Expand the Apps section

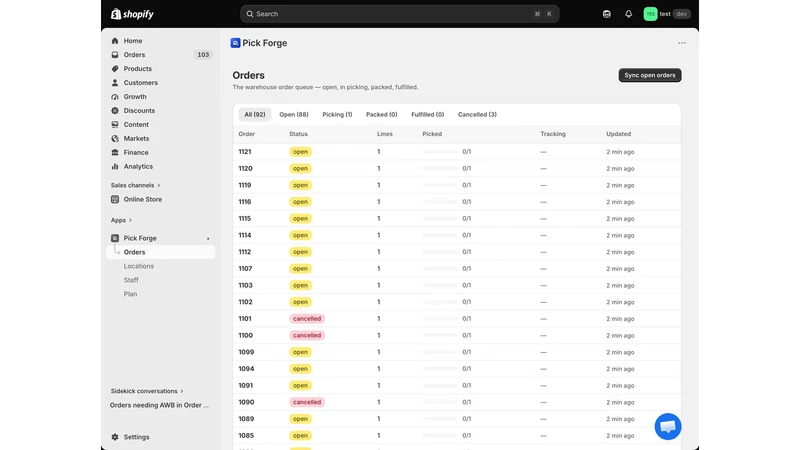121,220
